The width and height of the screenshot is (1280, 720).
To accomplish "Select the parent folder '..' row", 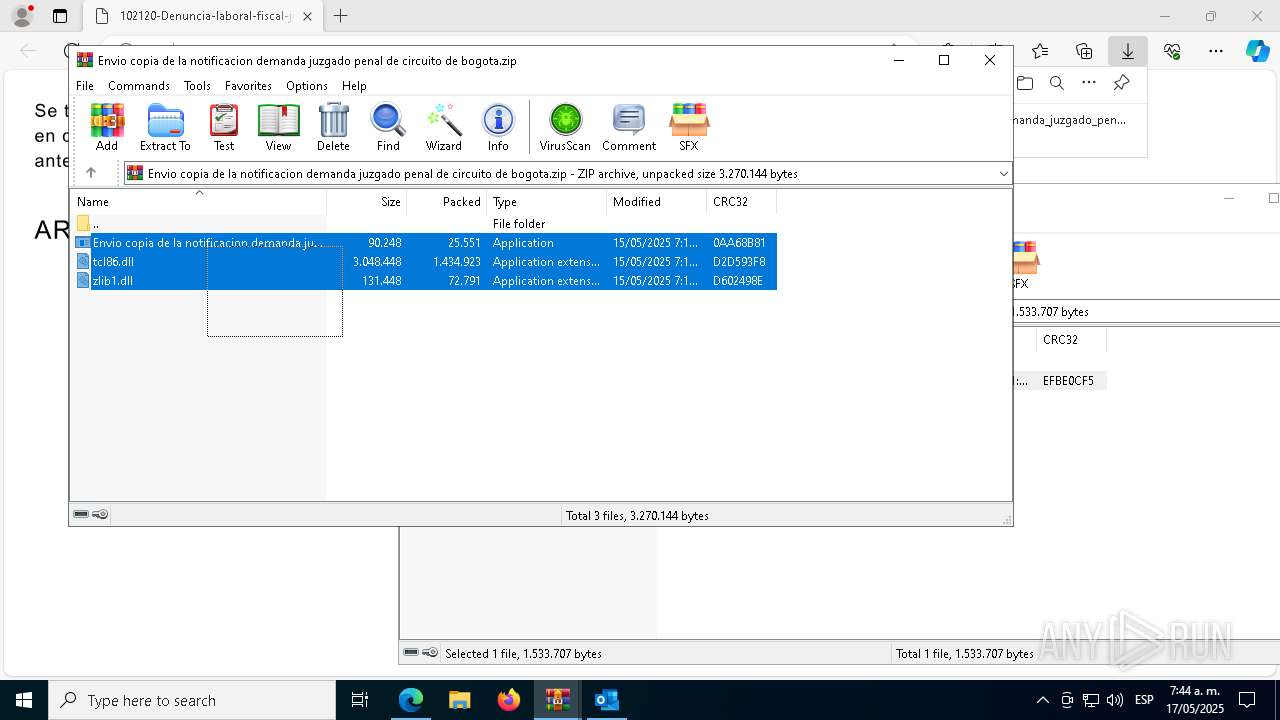I will (x=423, y=224).
